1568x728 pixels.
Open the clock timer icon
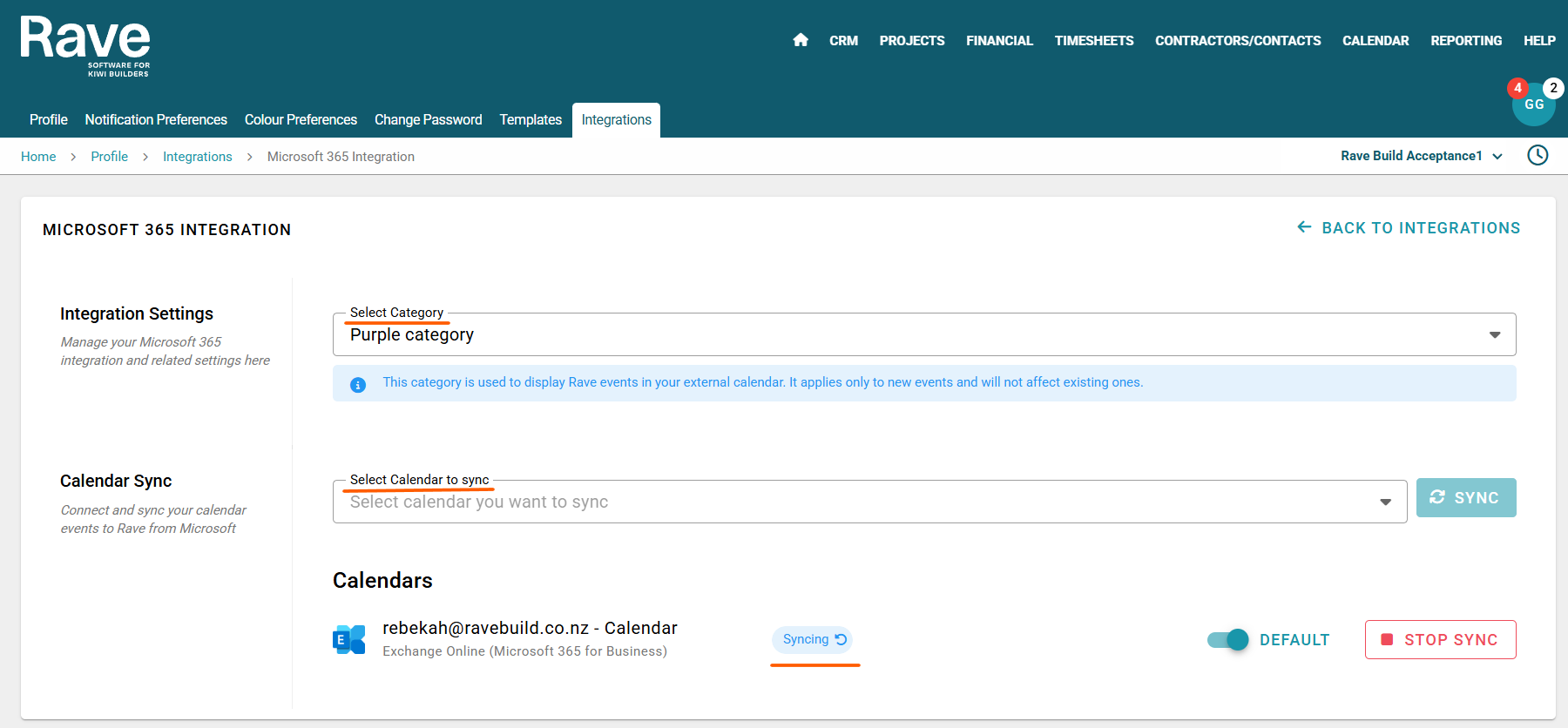(1538, 155)
